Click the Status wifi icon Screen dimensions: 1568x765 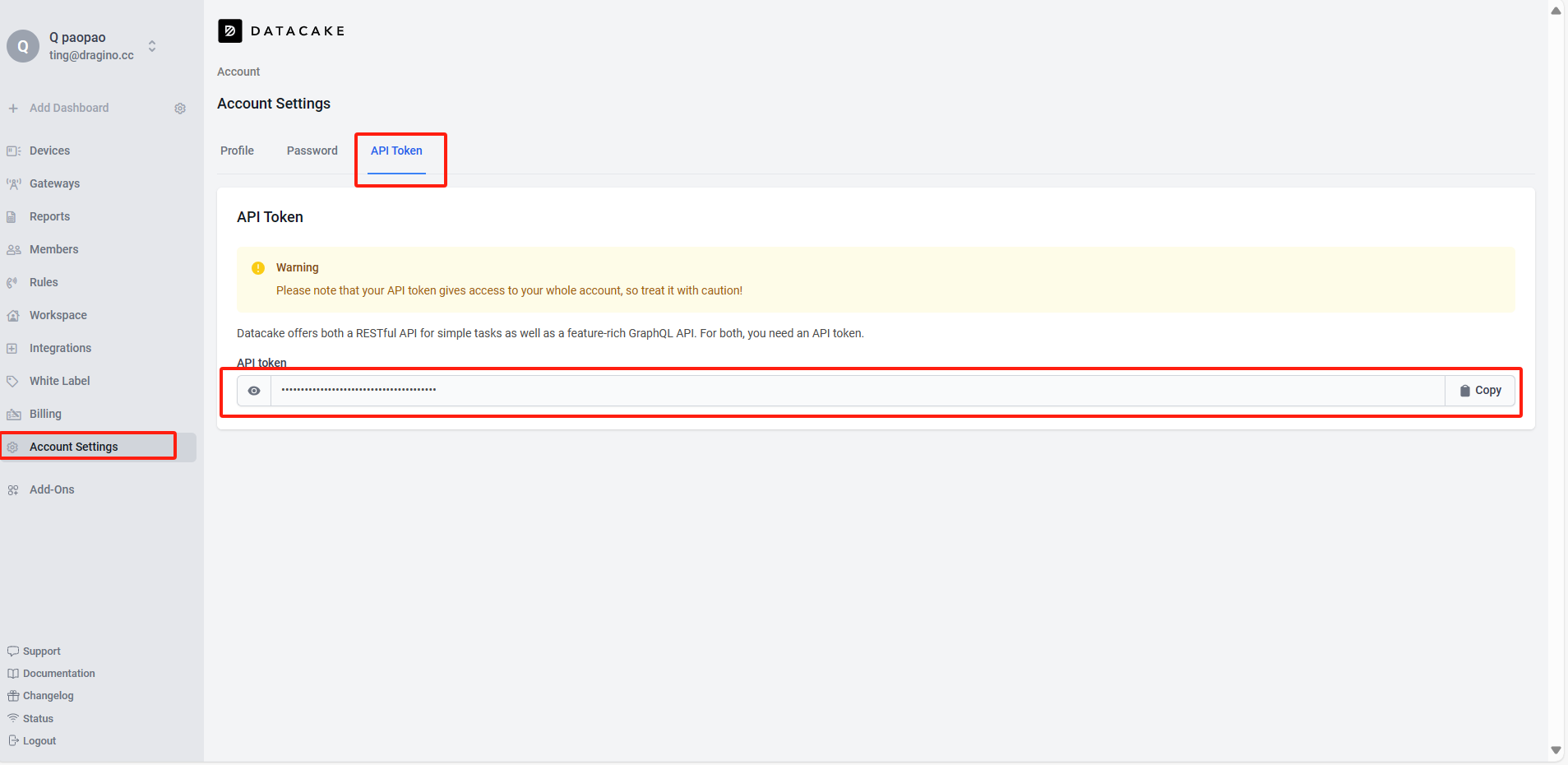coord(13,718)
